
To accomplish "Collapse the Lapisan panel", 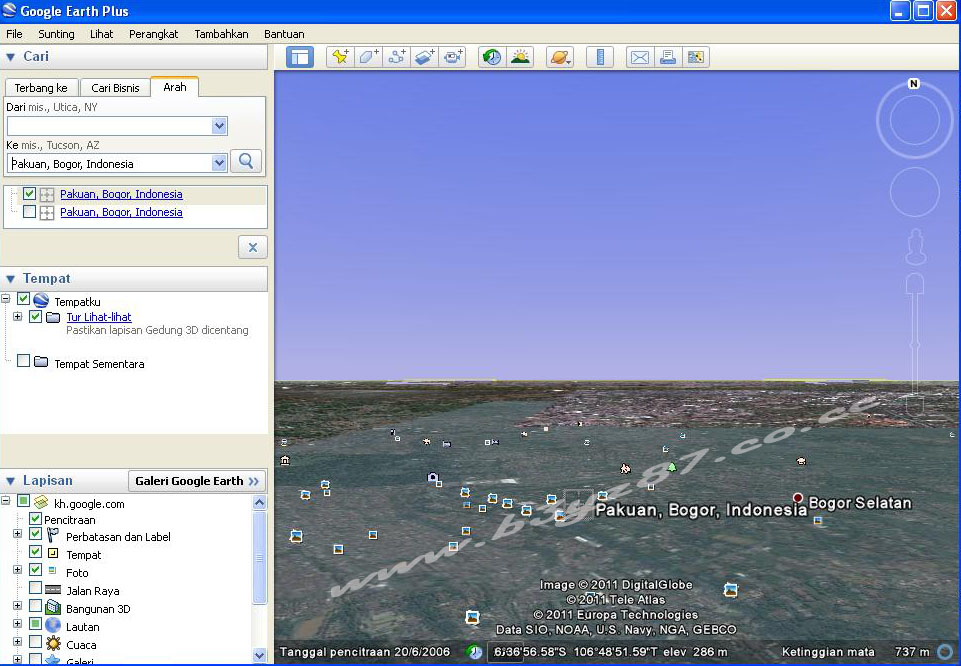I will [x=10, y=482].
